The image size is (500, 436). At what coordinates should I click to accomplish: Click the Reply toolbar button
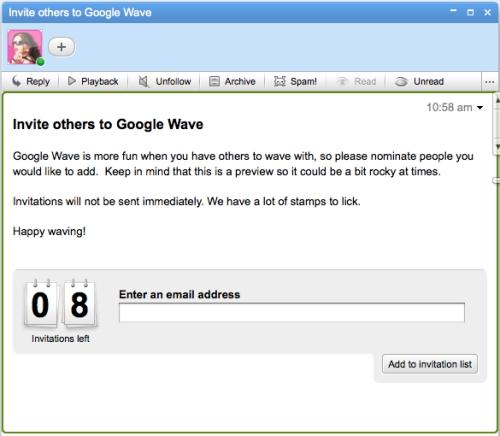point(31,81)
